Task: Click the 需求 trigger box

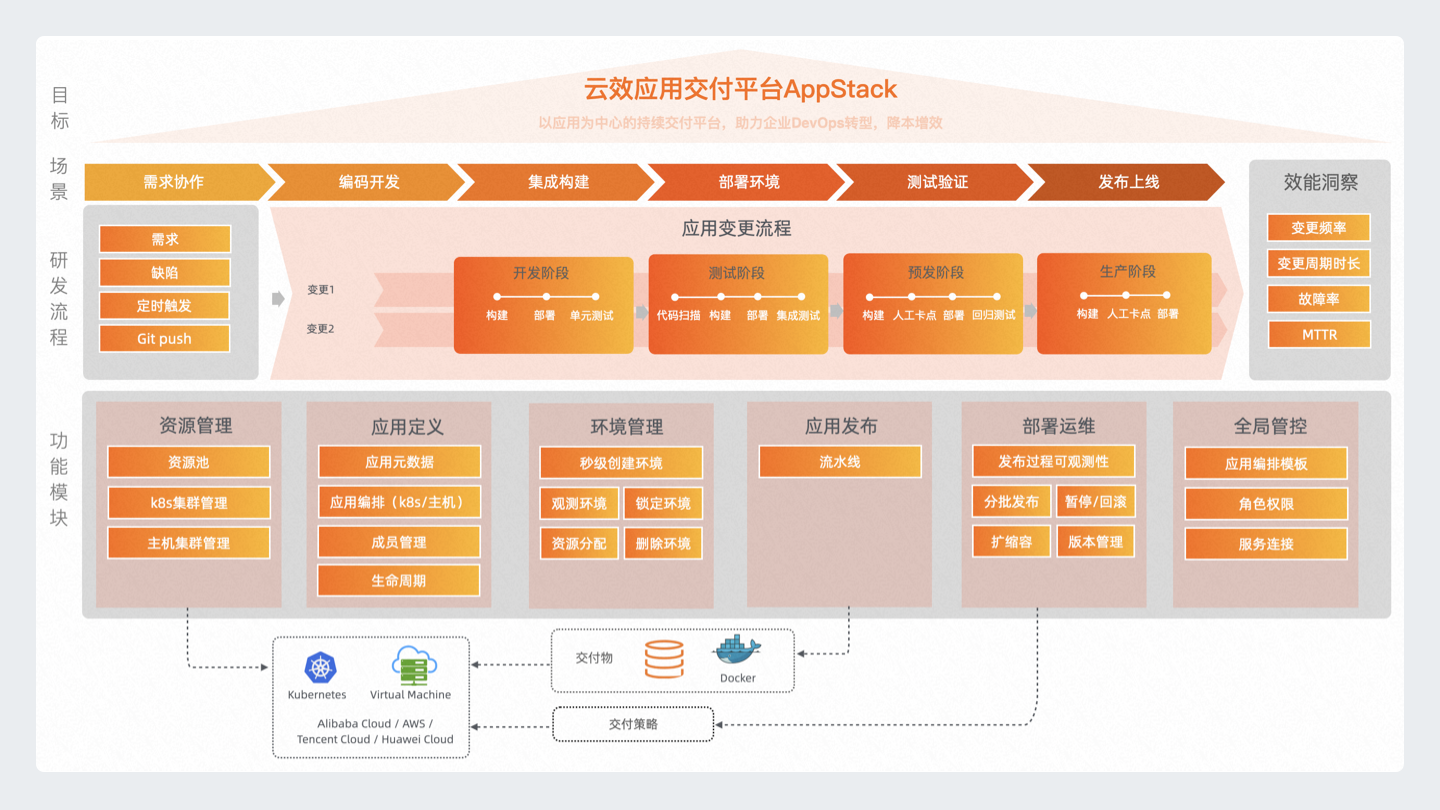Action: pyautogui.click(x=165, y=239)
